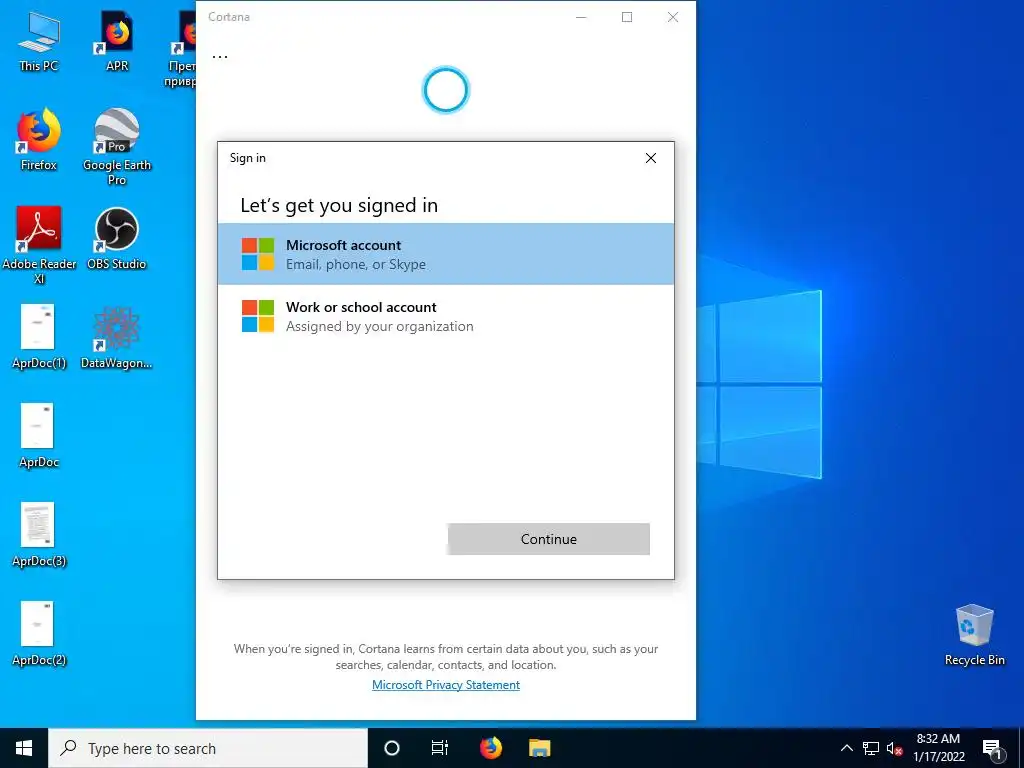Select the DataWagon shortcut icon

point(117,337)
